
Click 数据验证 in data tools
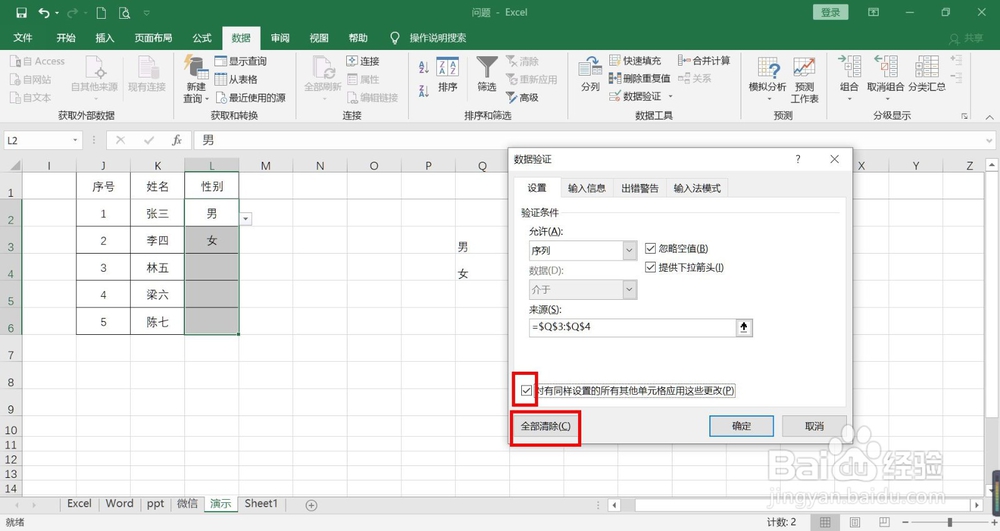coord(635,96)
